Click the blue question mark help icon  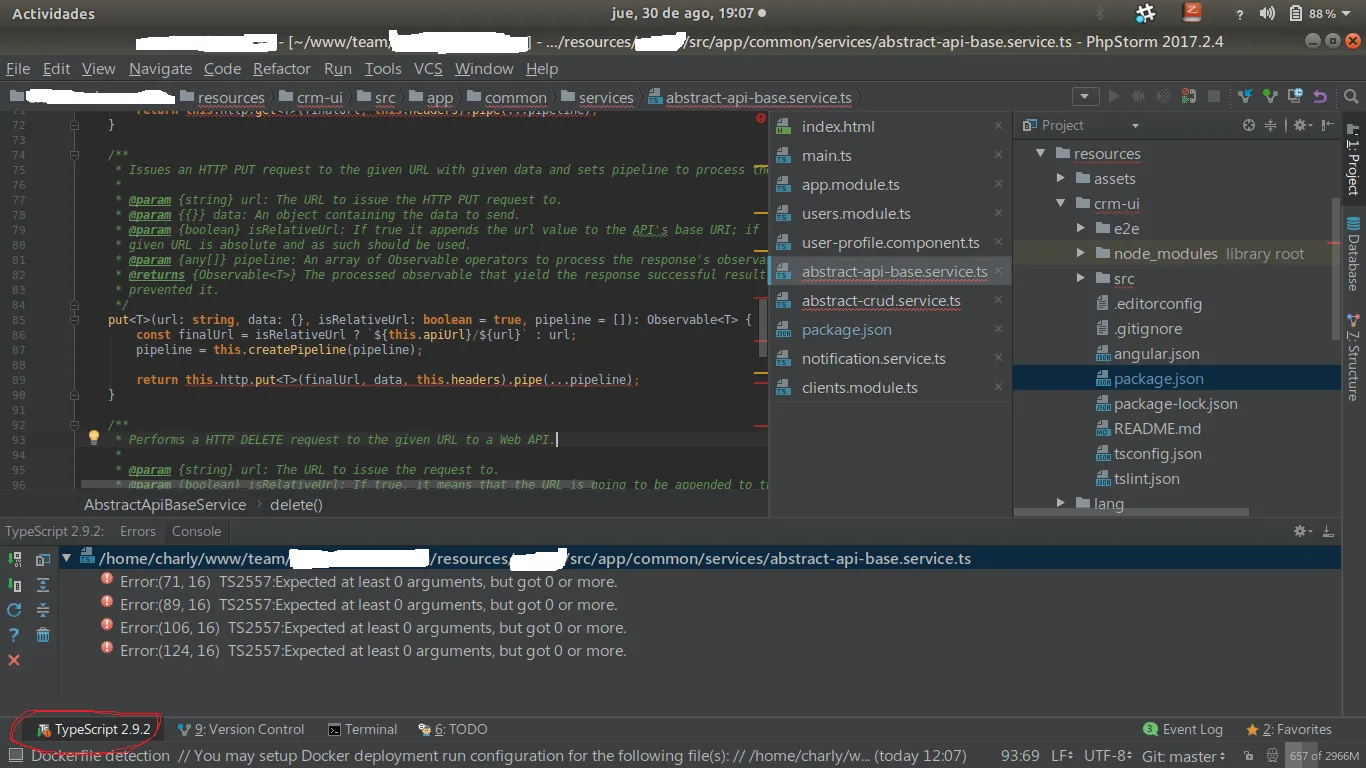coord(14,635)
